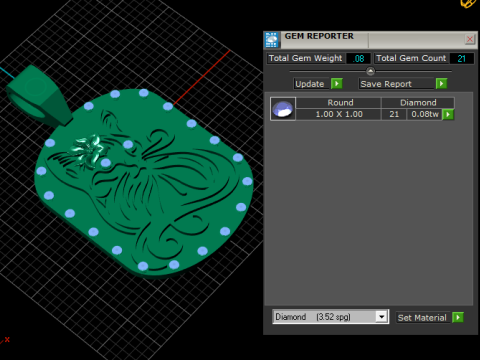This screenshot has height=360, width=480.
Task: Select the round diamond gem thumbnail
Action: click(283, 109)
